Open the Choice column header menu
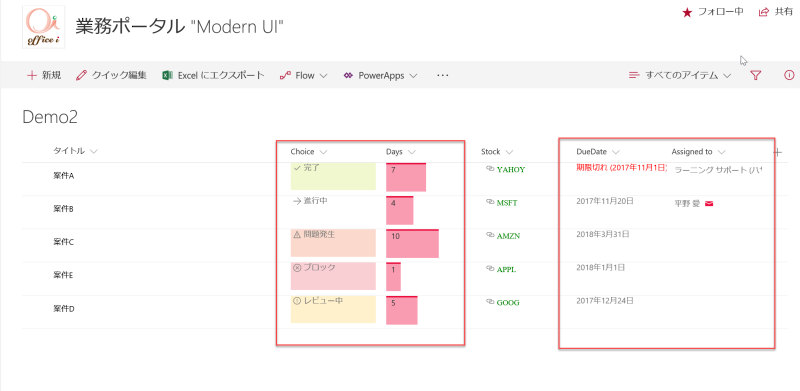This screenshot has width=800, height=391. pos(309,152)
